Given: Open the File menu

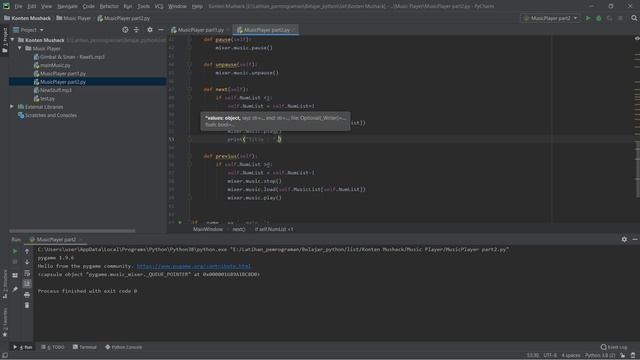Looking at the screenshot, I should click(x=18, y=6).
